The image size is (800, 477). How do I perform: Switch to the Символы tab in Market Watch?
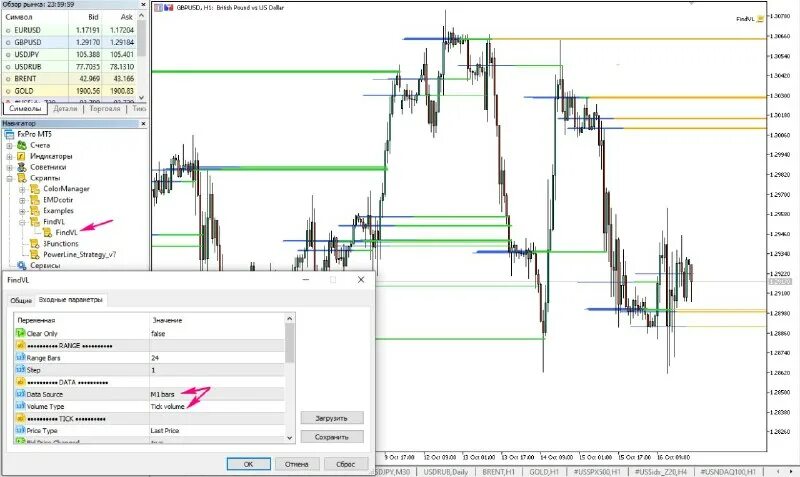click(x=24, y=109)
